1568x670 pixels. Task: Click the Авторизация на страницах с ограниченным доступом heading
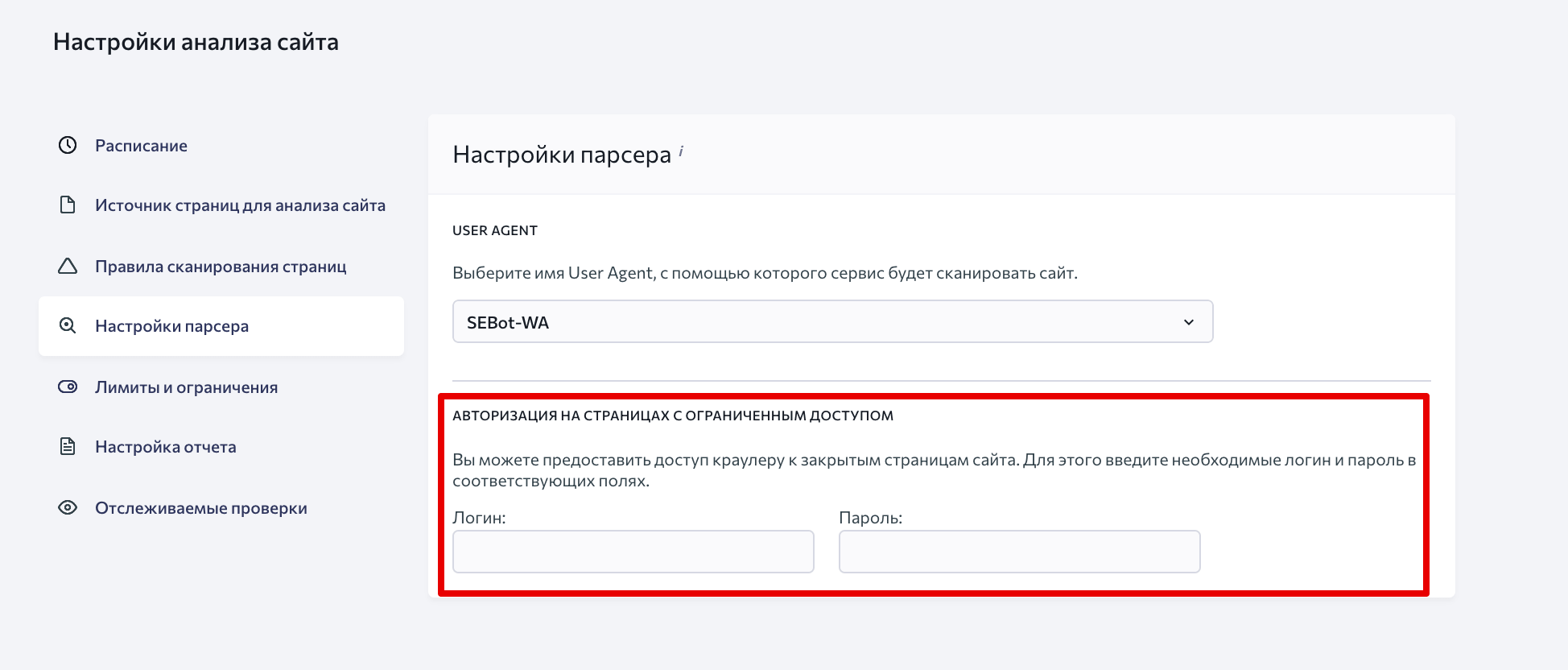(673, 416)
